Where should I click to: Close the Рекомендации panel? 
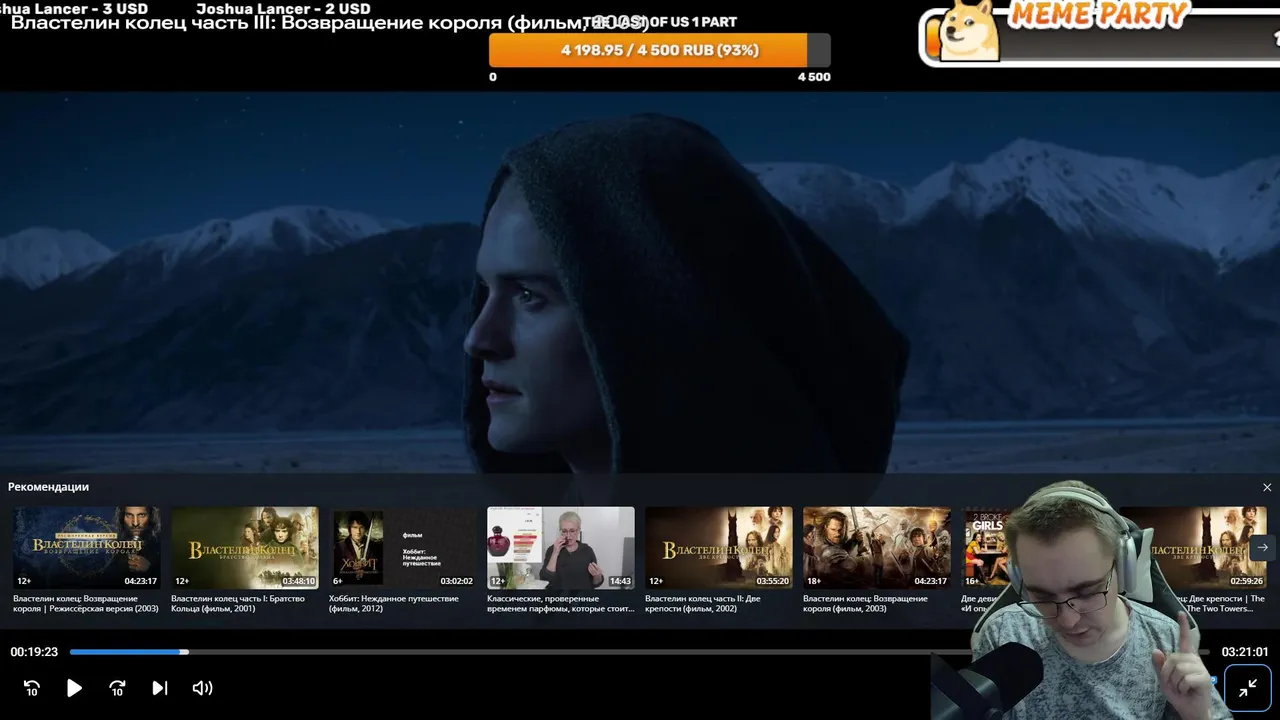1267,488
